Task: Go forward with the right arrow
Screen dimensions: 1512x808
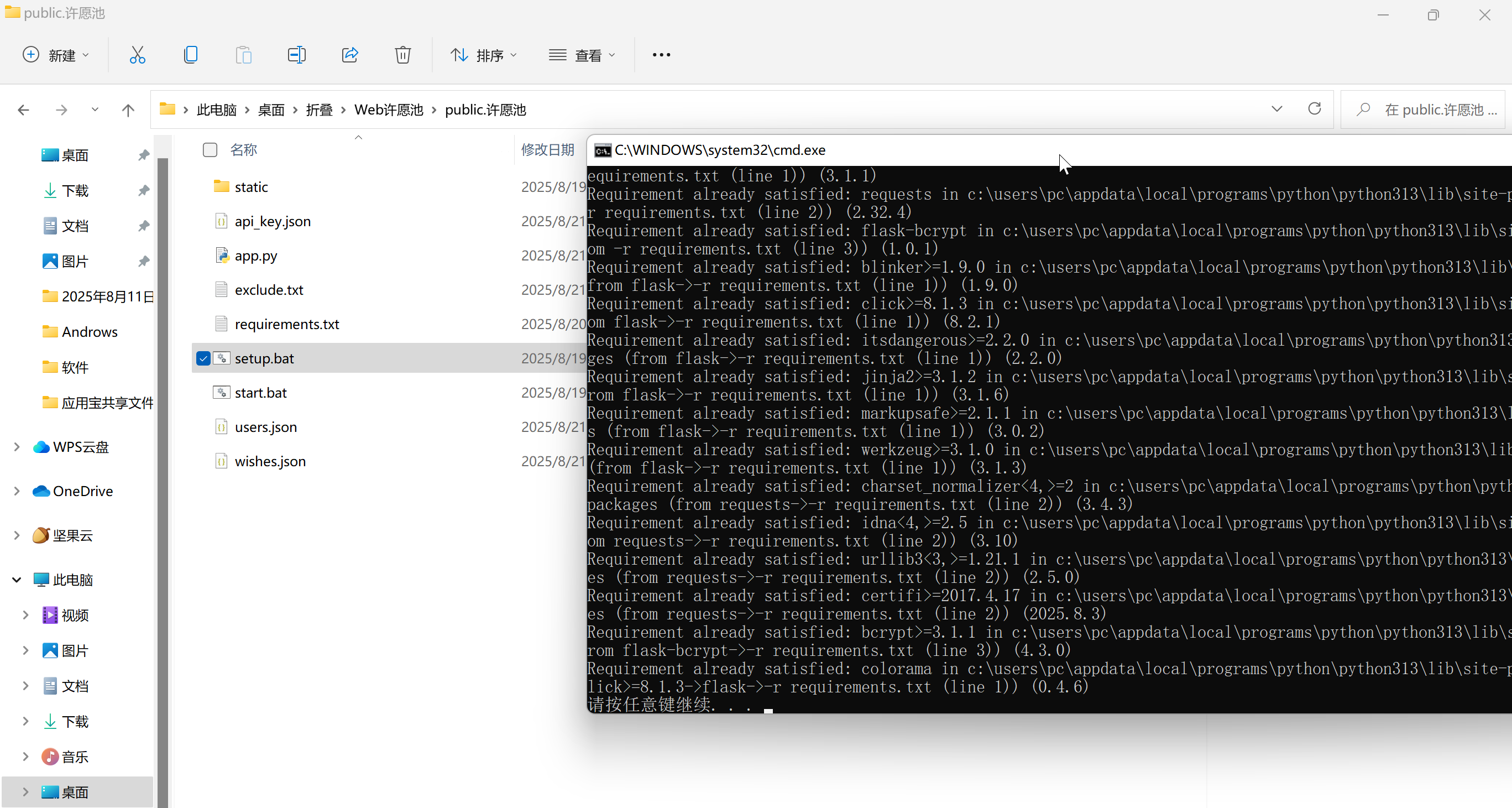Action: 61,110
